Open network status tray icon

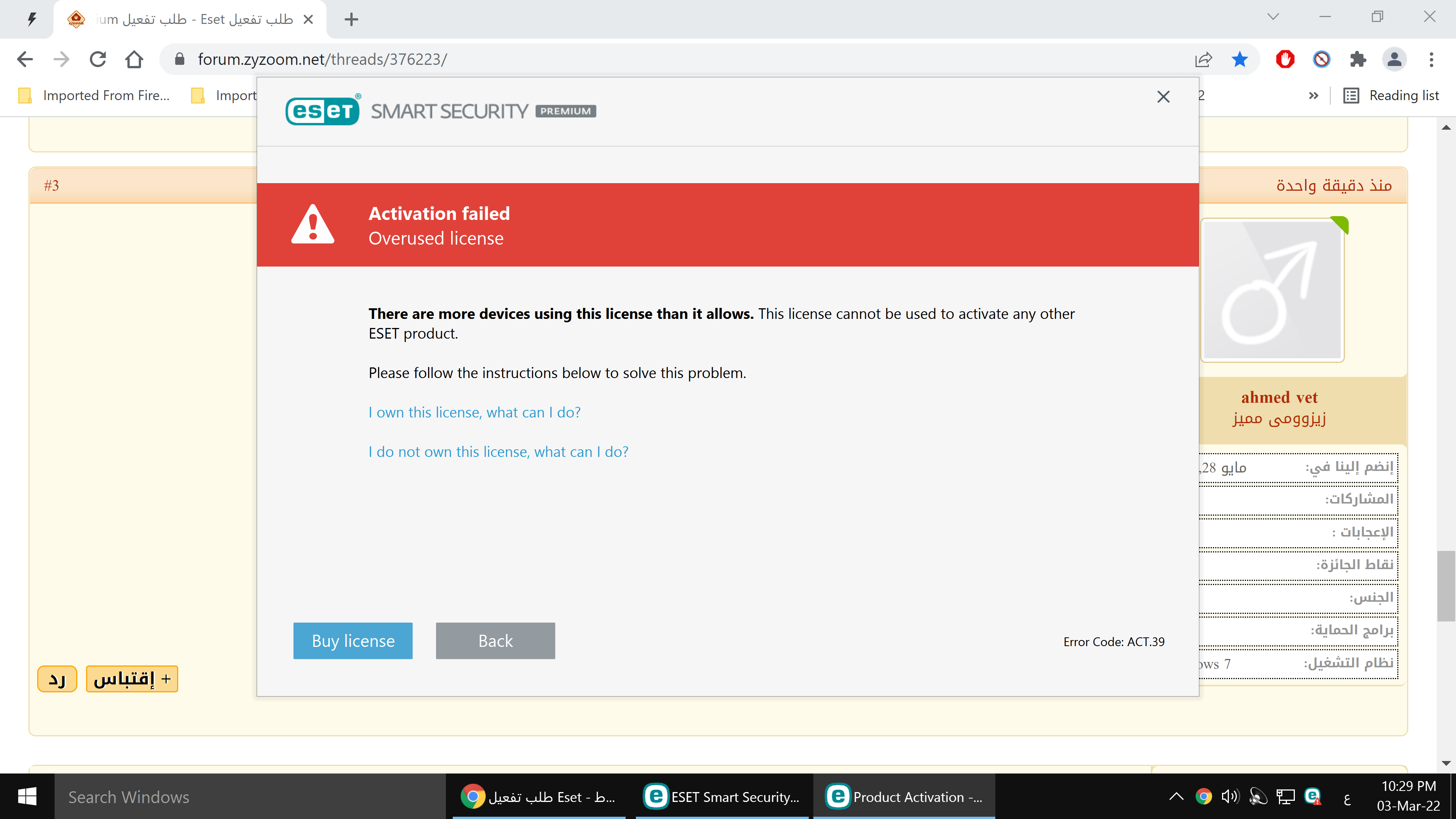1285,796
